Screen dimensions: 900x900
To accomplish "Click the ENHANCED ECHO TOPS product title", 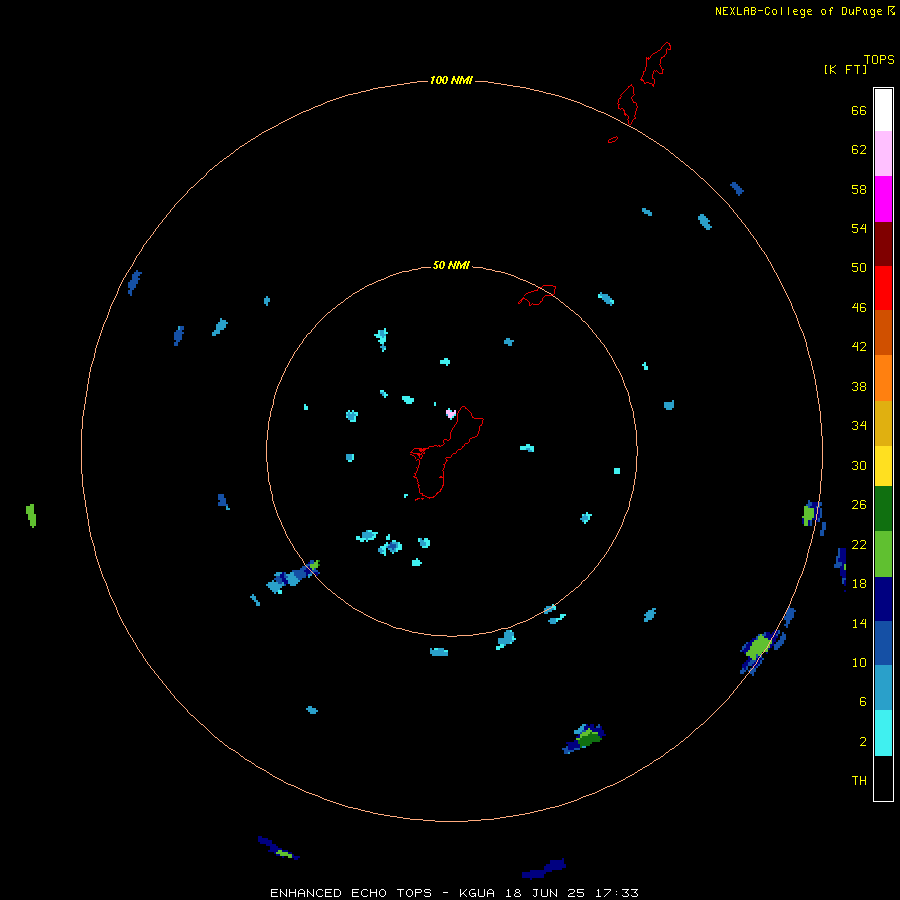I will tap(351, 893).
